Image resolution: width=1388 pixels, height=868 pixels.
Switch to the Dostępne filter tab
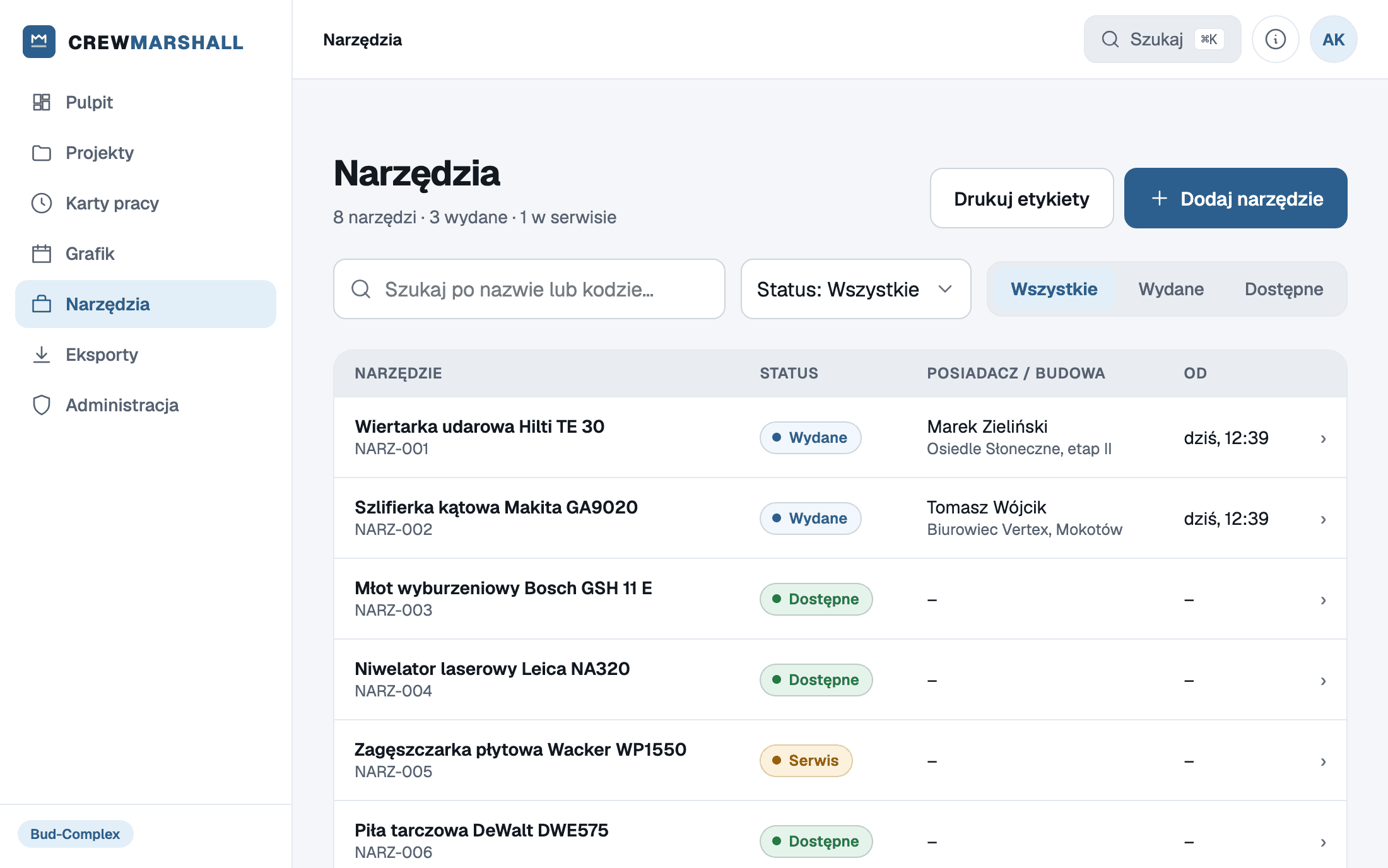click(1284, 289)
